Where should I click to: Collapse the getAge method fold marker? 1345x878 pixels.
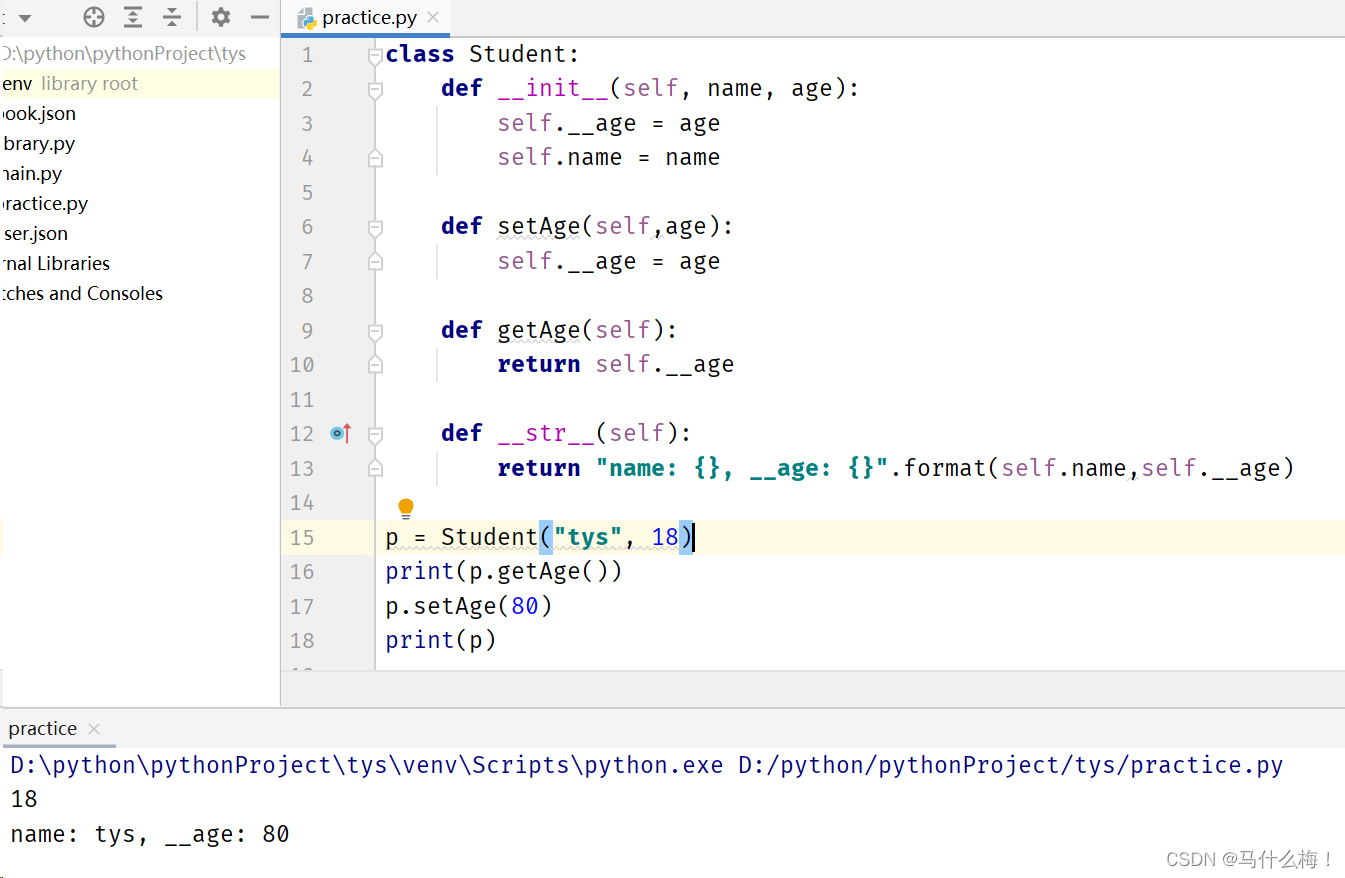point(375,330)
